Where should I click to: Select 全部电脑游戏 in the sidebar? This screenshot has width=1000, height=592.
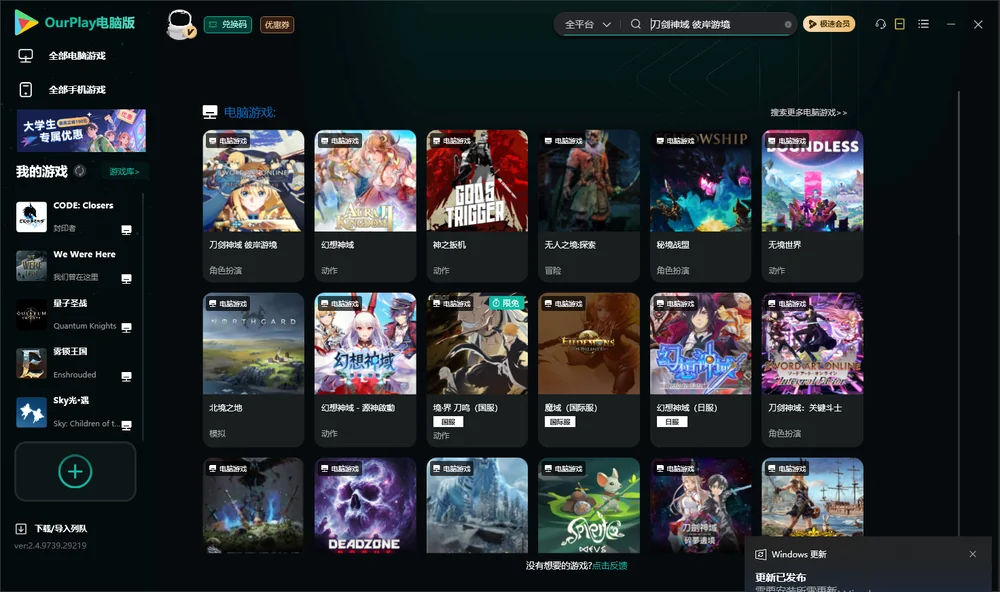pos(77,56)
